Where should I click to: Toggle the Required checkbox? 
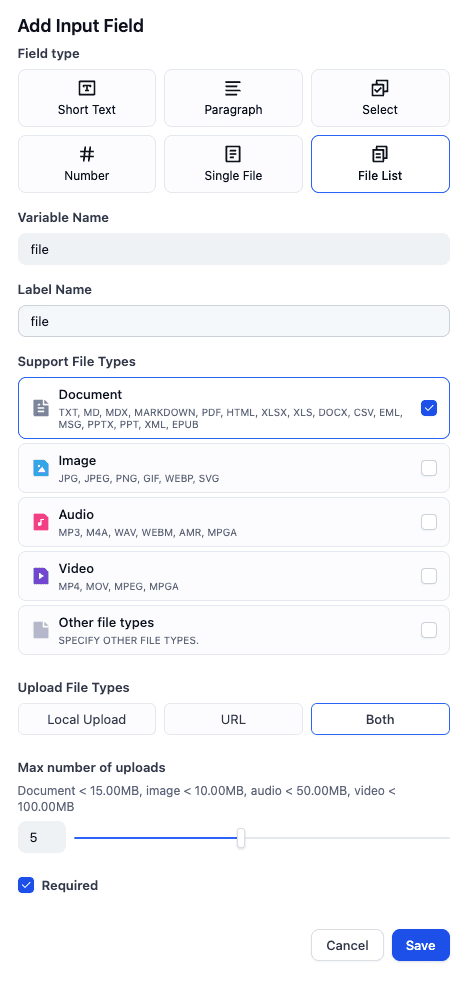tap(26, 885)
